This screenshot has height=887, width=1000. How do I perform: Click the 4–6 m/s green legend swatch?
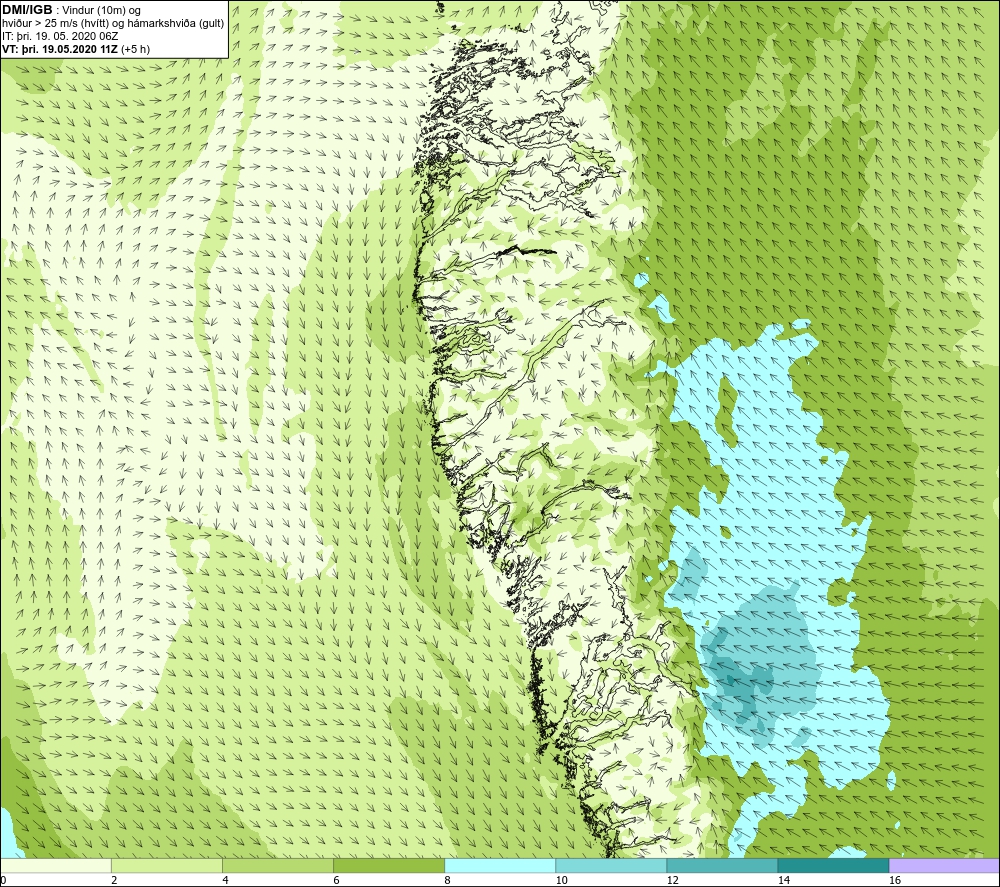(278, 865)
